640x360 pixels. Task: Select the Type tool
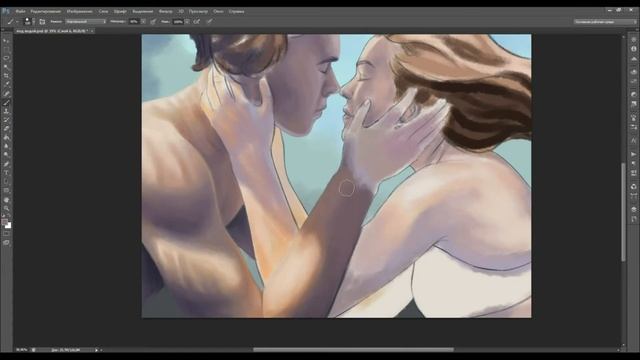pyautogui.click(x=6, y=173)
